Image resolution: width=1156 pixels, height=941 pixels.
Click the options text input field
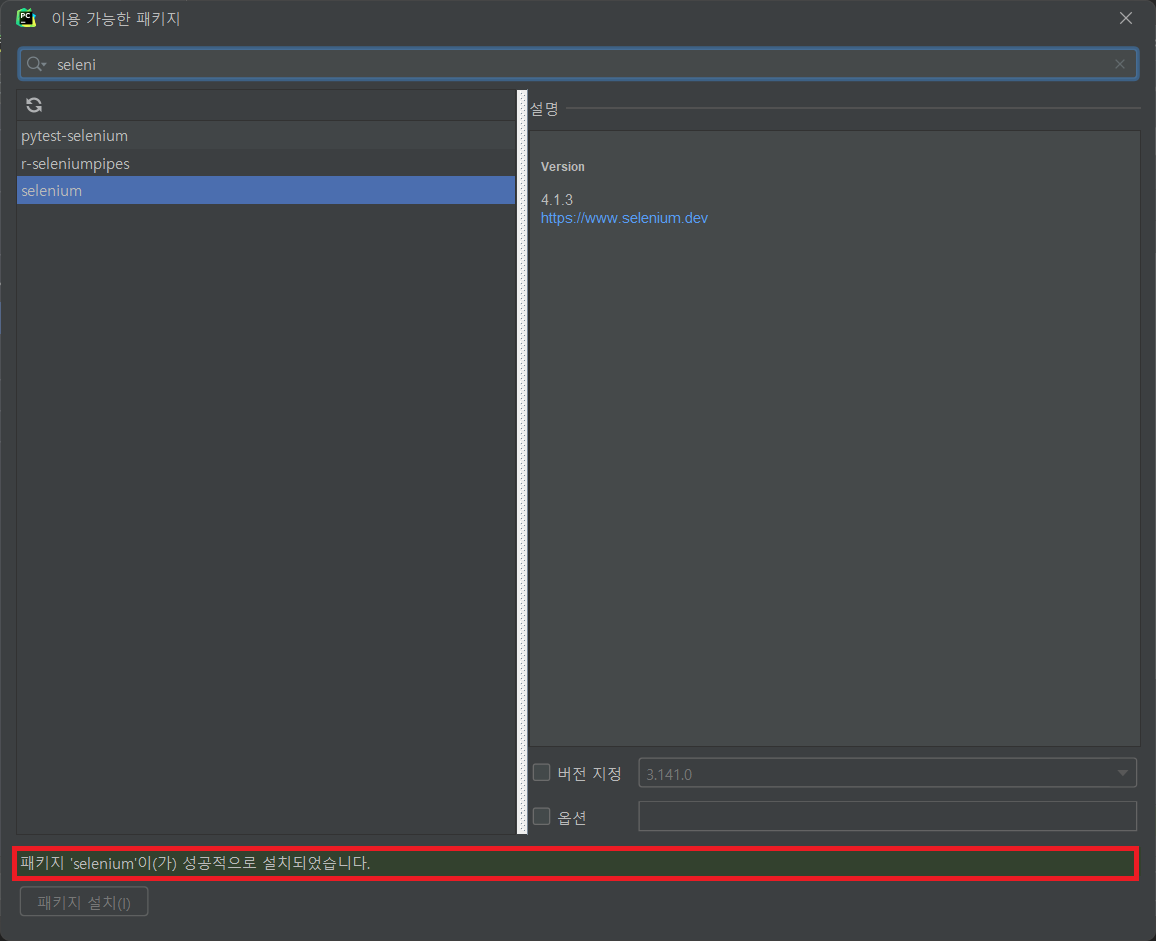(888, 816)
